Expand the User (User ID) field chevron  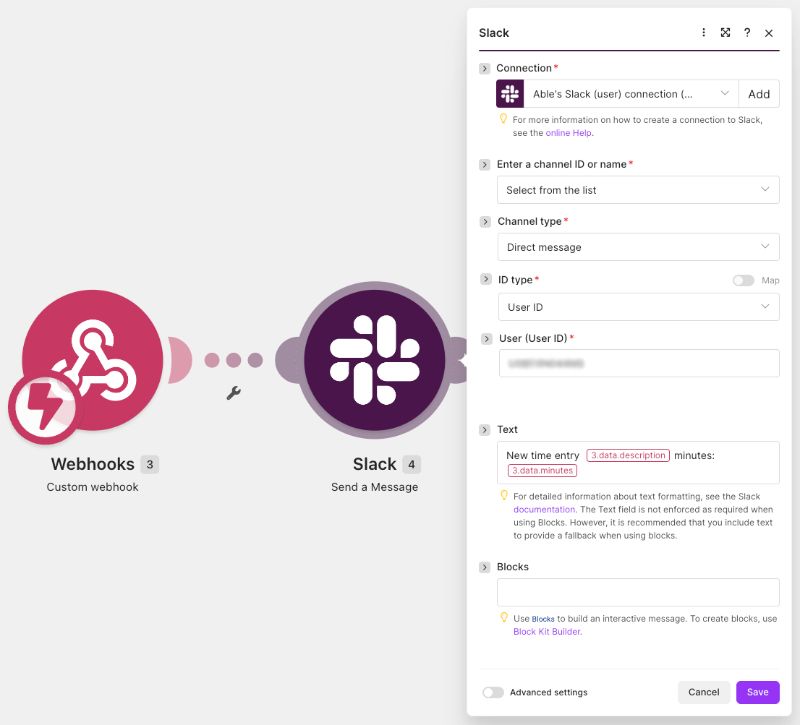tap(486, 338)
